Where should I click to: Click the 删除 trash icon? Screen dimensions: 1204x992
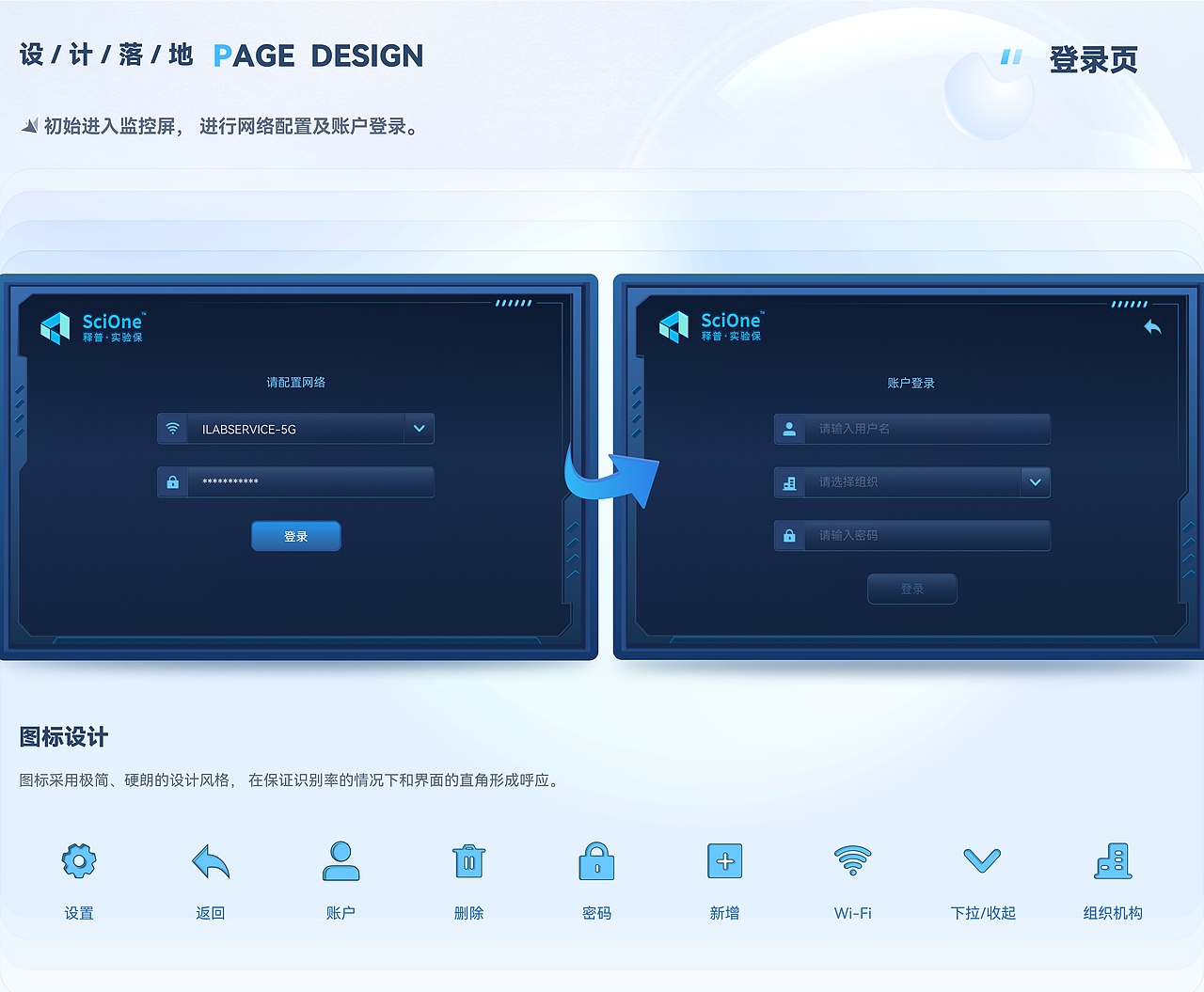(x=468, y=860)
